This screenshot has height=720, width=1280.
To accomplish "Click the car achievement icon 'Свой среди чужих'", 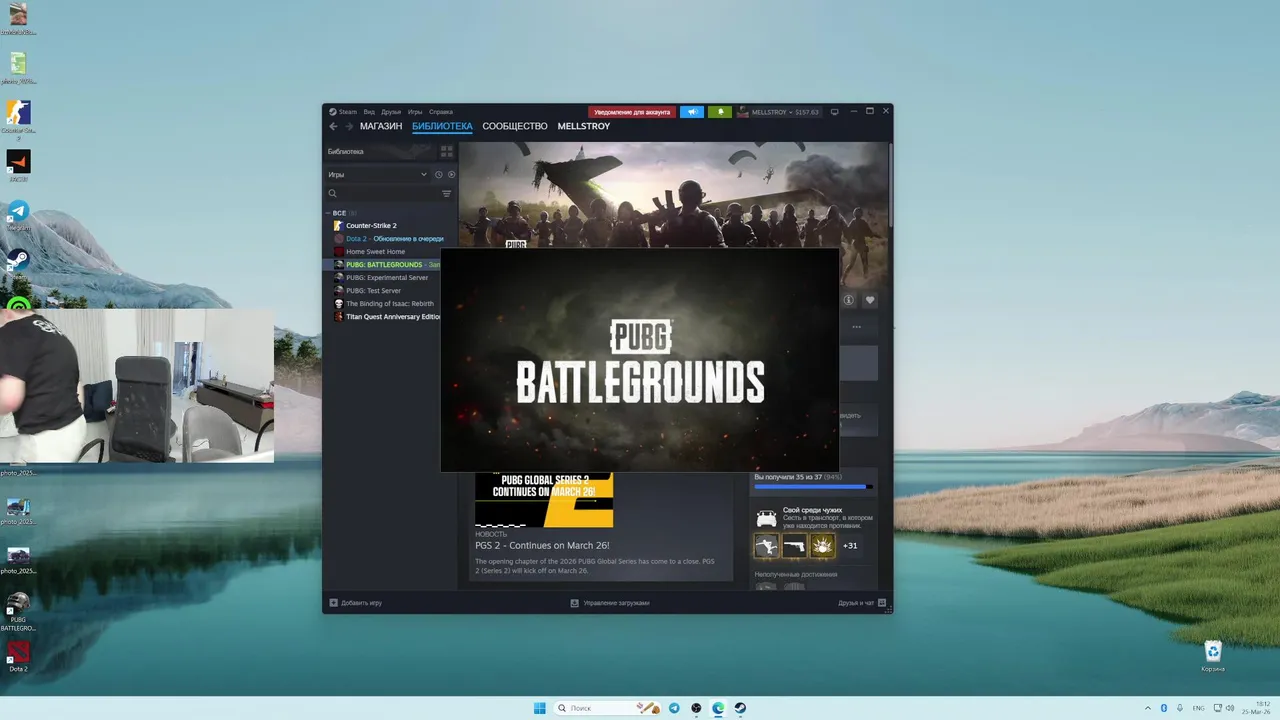I will 766,518.
